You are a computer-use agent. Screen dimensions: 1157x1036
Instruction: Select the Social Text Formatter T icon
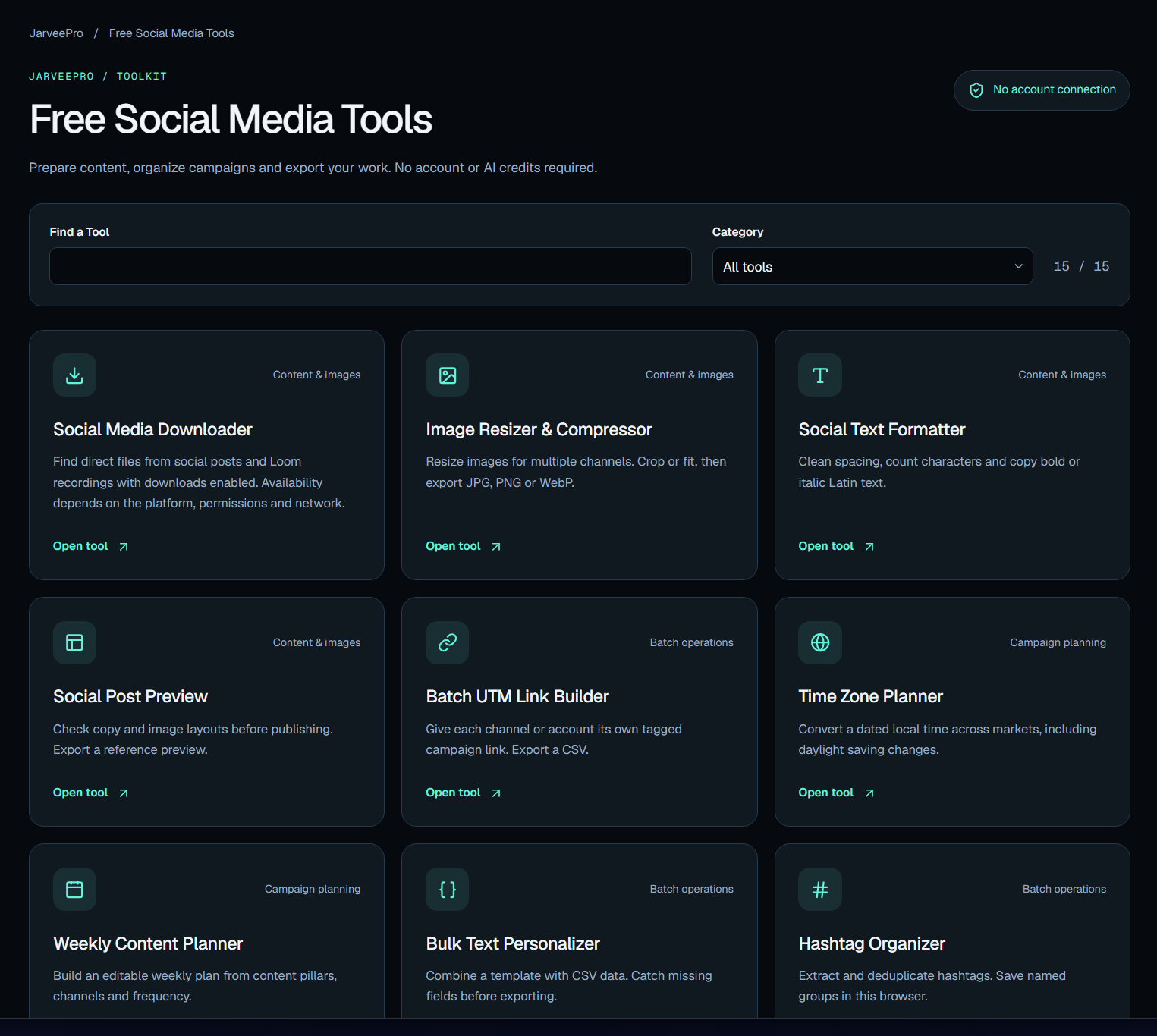[x=820, y=375]
